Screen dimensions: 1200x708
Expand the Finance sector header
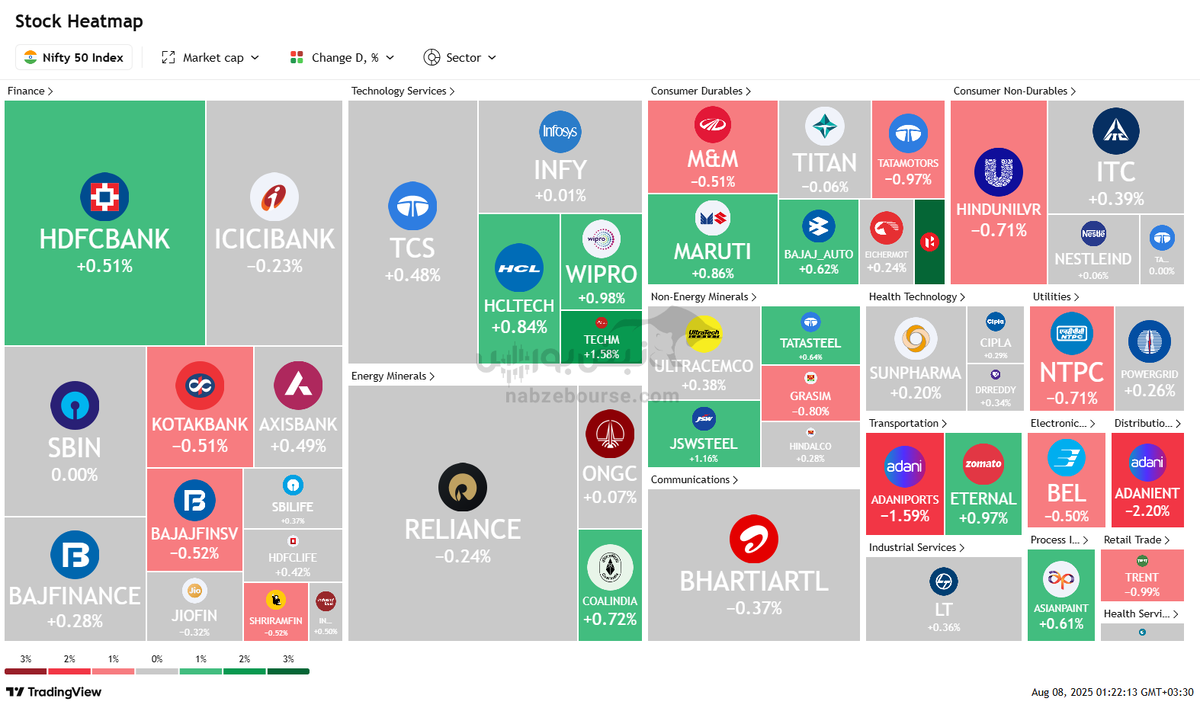click(30, 91)
